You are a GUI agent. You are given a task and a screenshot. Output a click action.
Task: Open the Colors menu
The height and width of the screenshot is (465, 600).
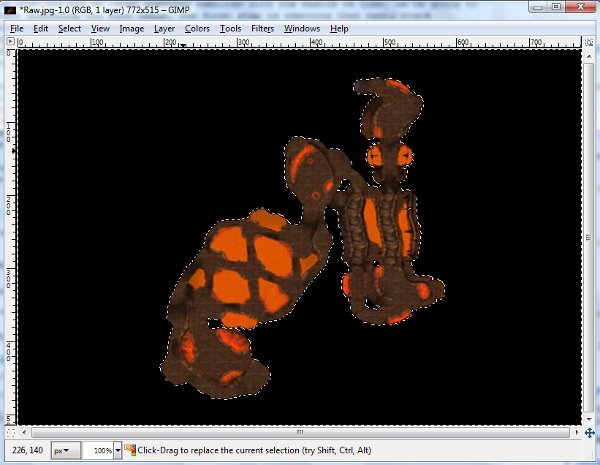197,29
